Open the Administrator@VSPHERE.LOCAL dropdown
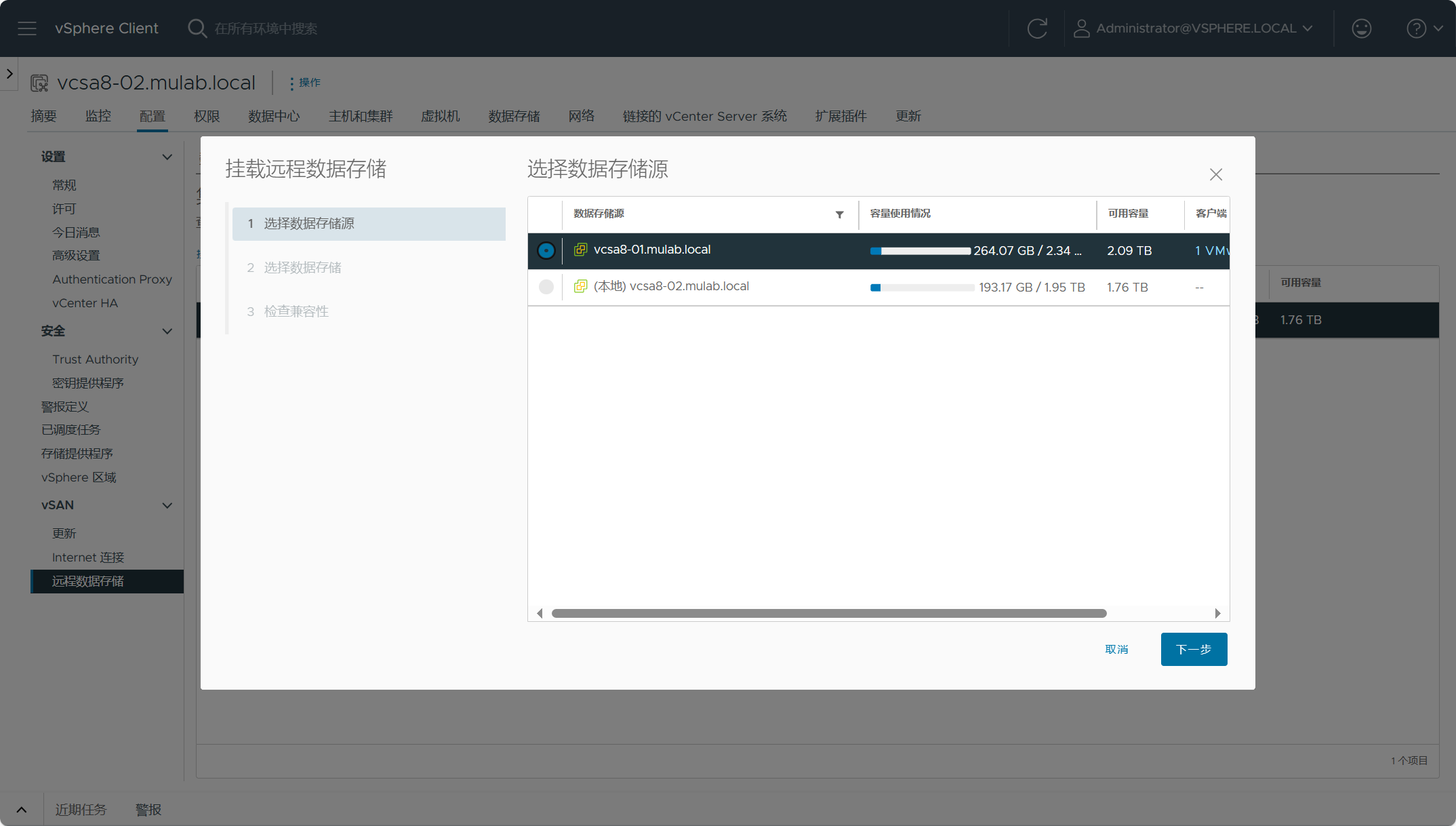Viewport: 1456px width, 826px height. [x=1203, y=28]
